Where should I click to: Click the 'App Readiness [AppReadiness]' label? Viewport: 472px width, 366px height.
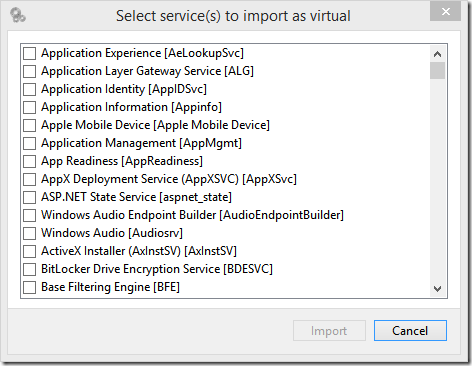coord(122,161)
